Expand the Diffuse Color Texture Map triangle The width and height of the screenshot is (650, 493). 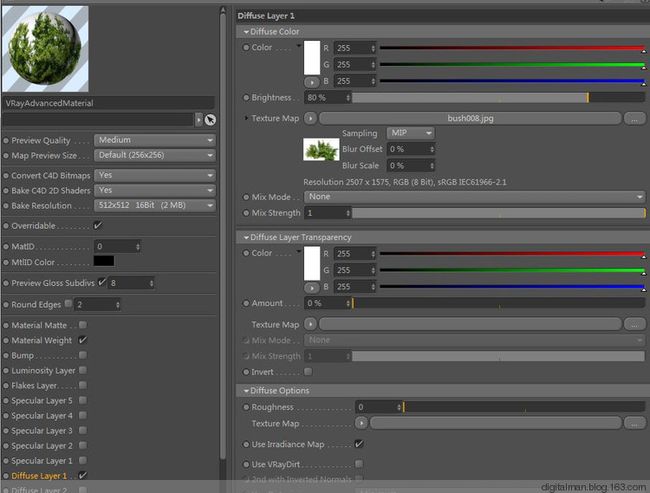point(246,118)
